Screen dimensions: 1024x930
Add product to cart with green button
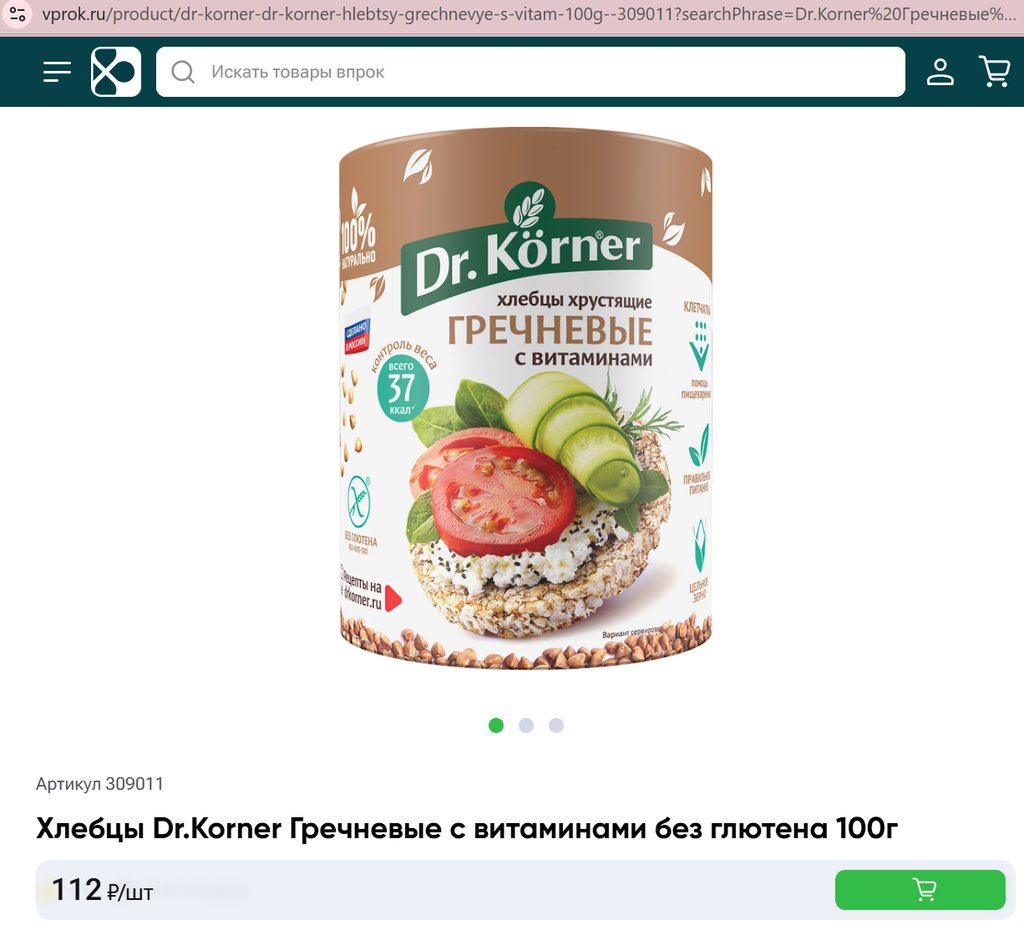(920, 890)
